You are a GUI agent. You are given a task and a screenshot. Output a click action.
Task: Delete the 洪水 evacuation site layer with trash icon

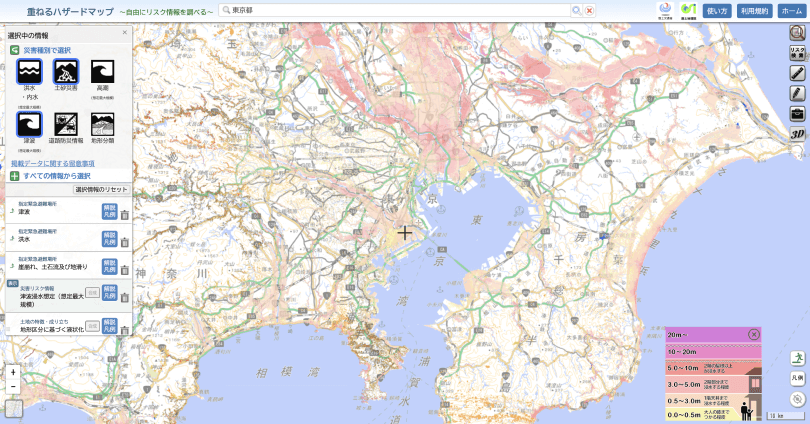(x=124, y=242)
